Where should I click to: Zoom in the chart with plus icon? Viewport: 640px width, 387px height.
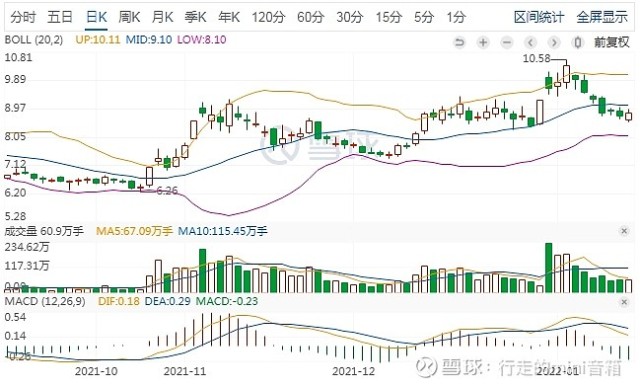pyautogui.click(x=483, y=42)
